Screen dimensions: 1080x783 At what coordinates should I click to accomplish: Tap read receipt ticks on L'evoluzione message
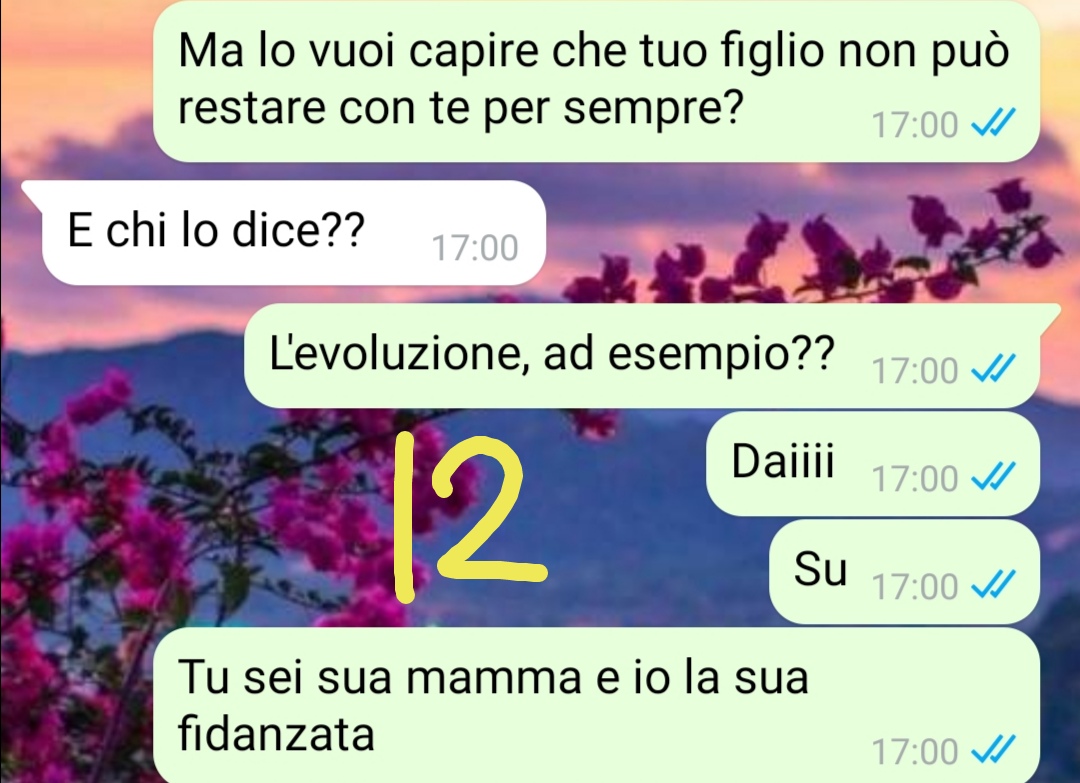pyautogui.click(x=993, y=368)
